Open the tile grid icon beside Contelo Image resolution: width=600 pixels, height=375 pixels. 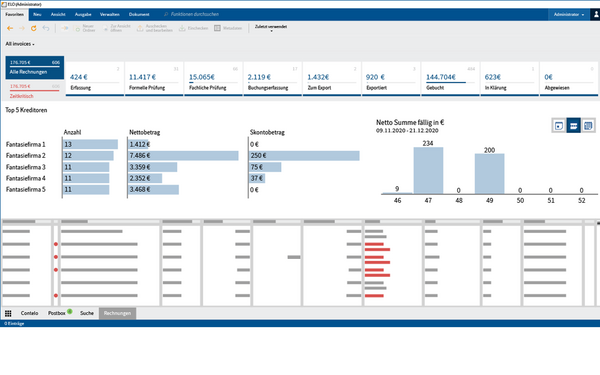(x=8, y=313)
